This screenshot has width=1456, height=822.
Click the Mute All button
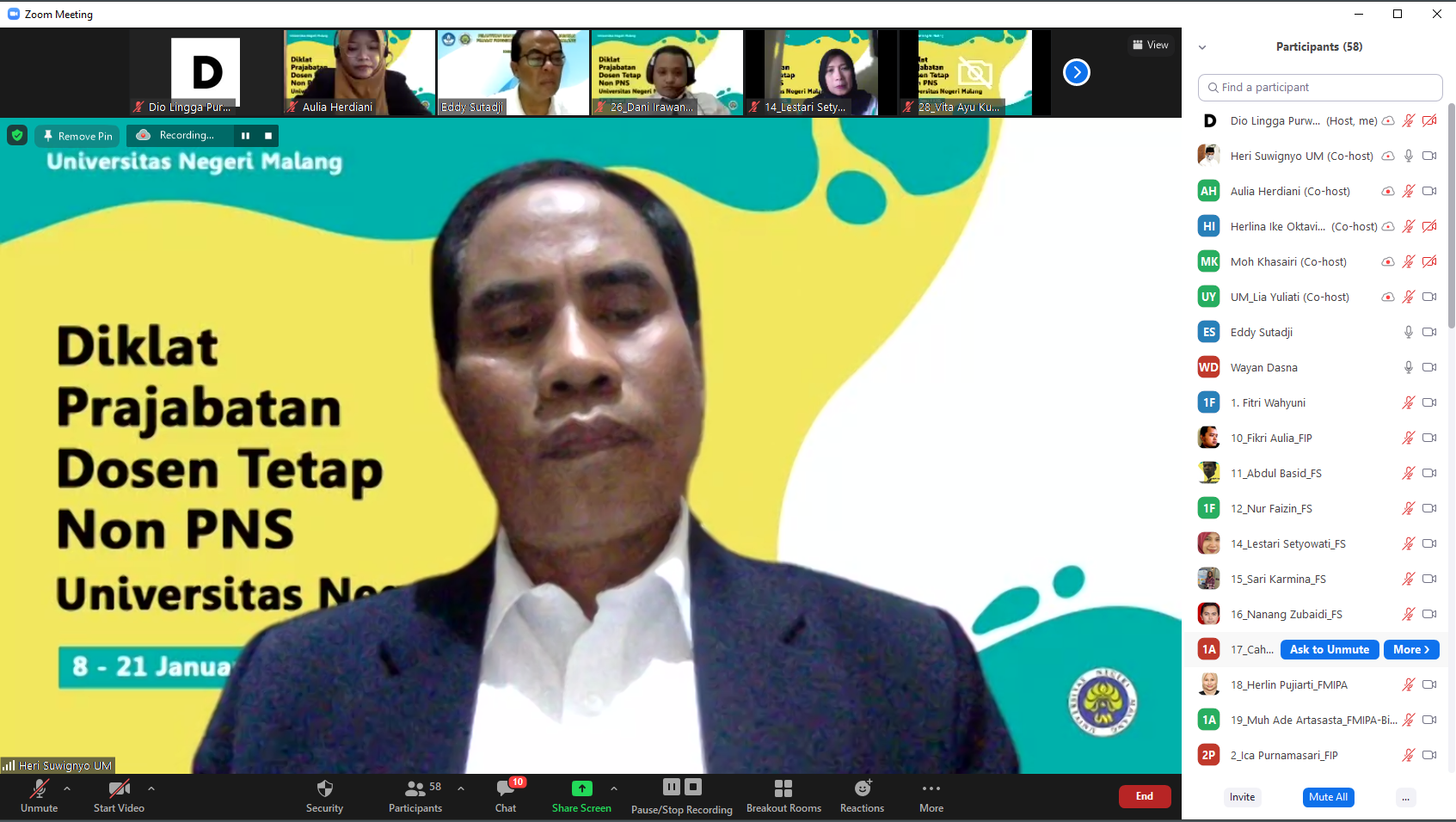pos(1329,798)
